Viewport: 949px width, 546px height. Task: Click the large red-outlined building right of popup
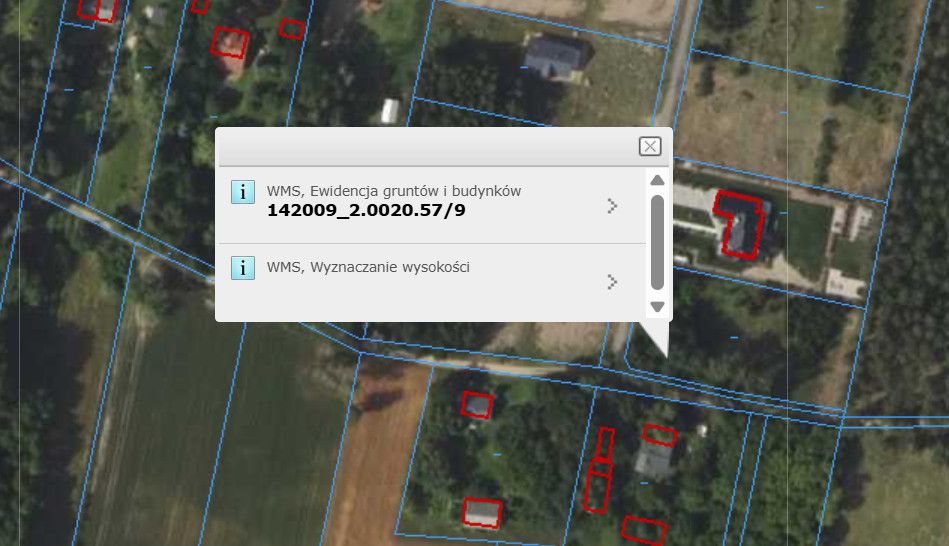pyautogui.click(x=740, y=225)
